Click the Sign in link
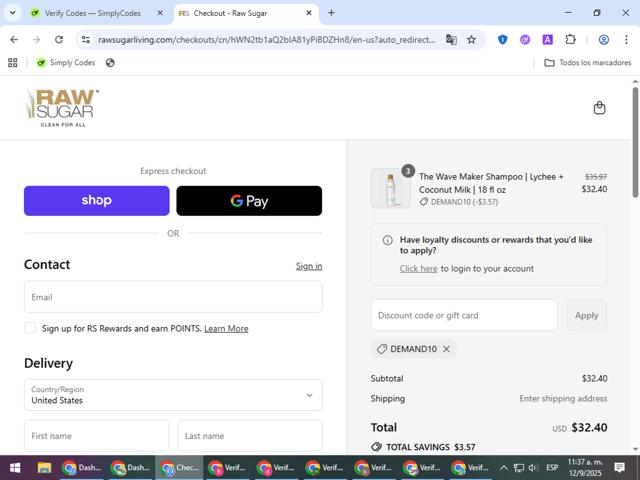This screenshot has height=480, width=640. (309, 266)
